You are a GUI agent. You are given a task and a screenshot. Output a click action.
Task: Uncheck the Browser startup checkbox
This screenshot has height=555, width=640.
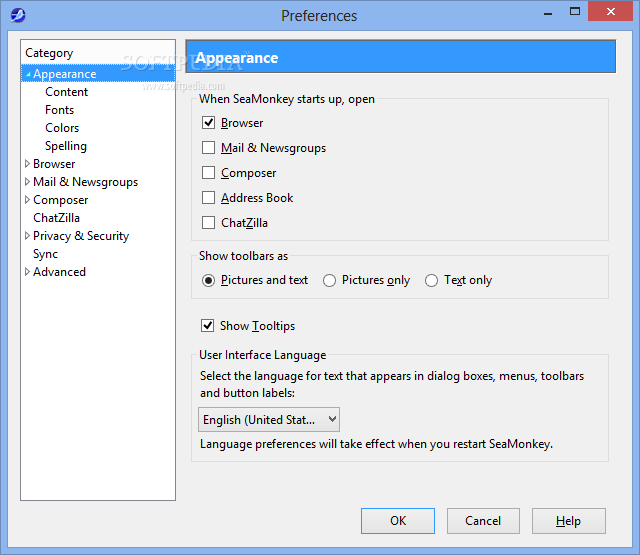click(208, 122)
